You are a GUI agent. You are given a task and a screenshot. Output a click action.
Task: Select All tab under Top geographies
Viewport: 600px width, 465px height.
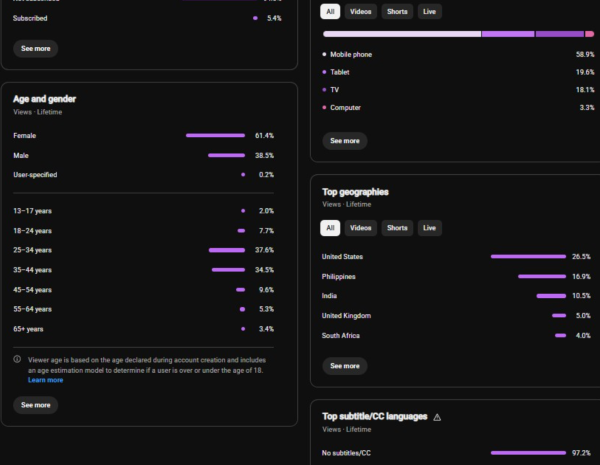[x=330, y=228]
